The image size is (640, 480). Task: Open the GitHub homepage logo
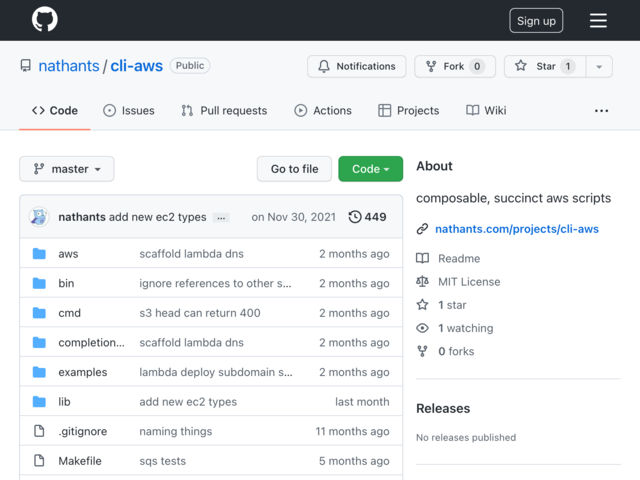45,19
